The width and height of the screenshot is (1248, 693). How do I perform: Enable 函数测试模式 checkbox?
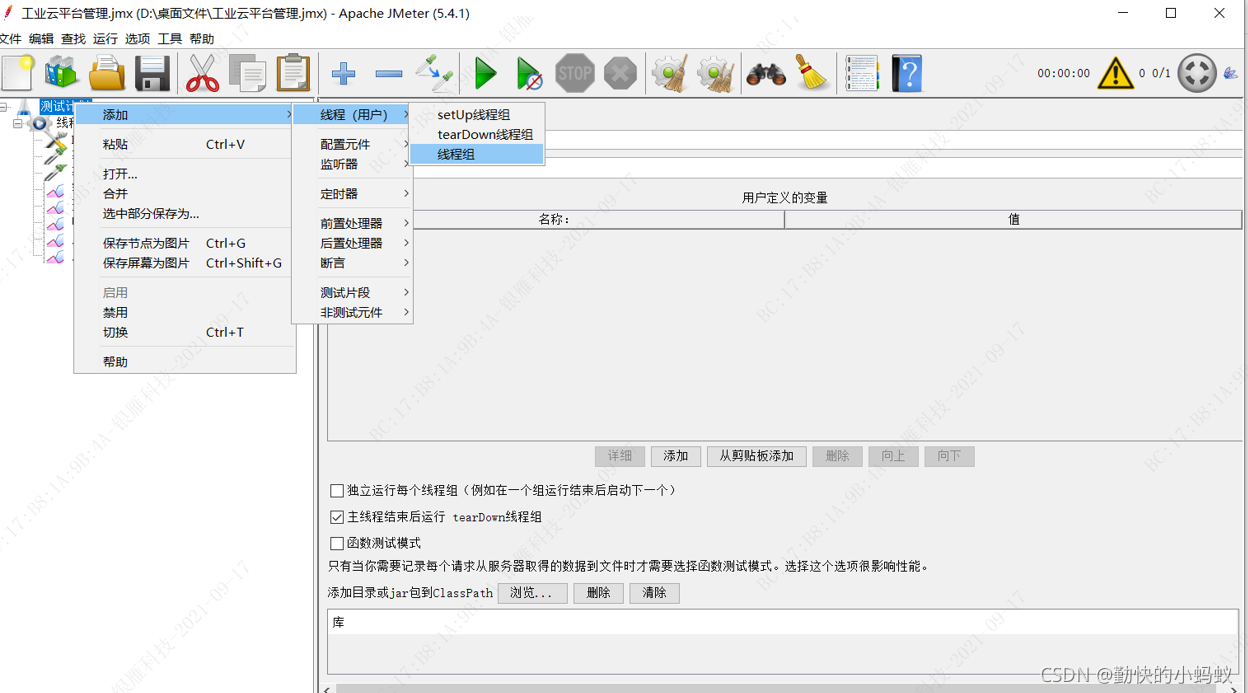(x=337, y=544)
